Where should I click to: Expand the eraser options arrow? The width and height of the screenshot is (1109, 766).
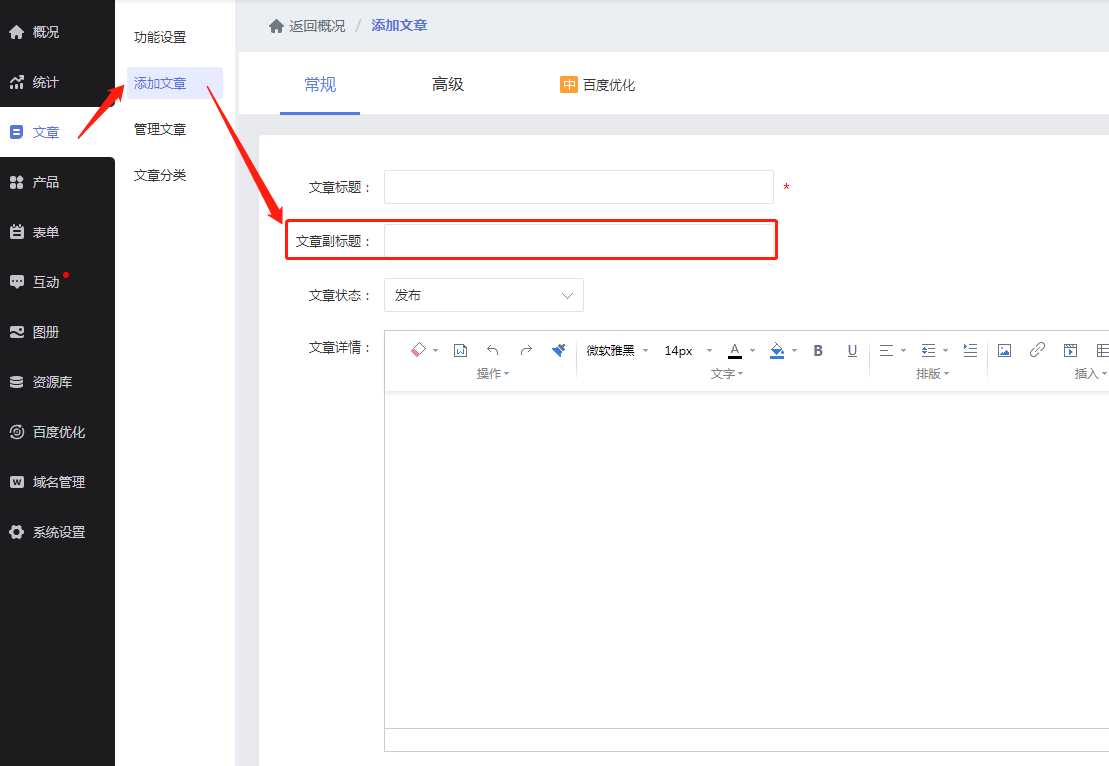point(436,351)
